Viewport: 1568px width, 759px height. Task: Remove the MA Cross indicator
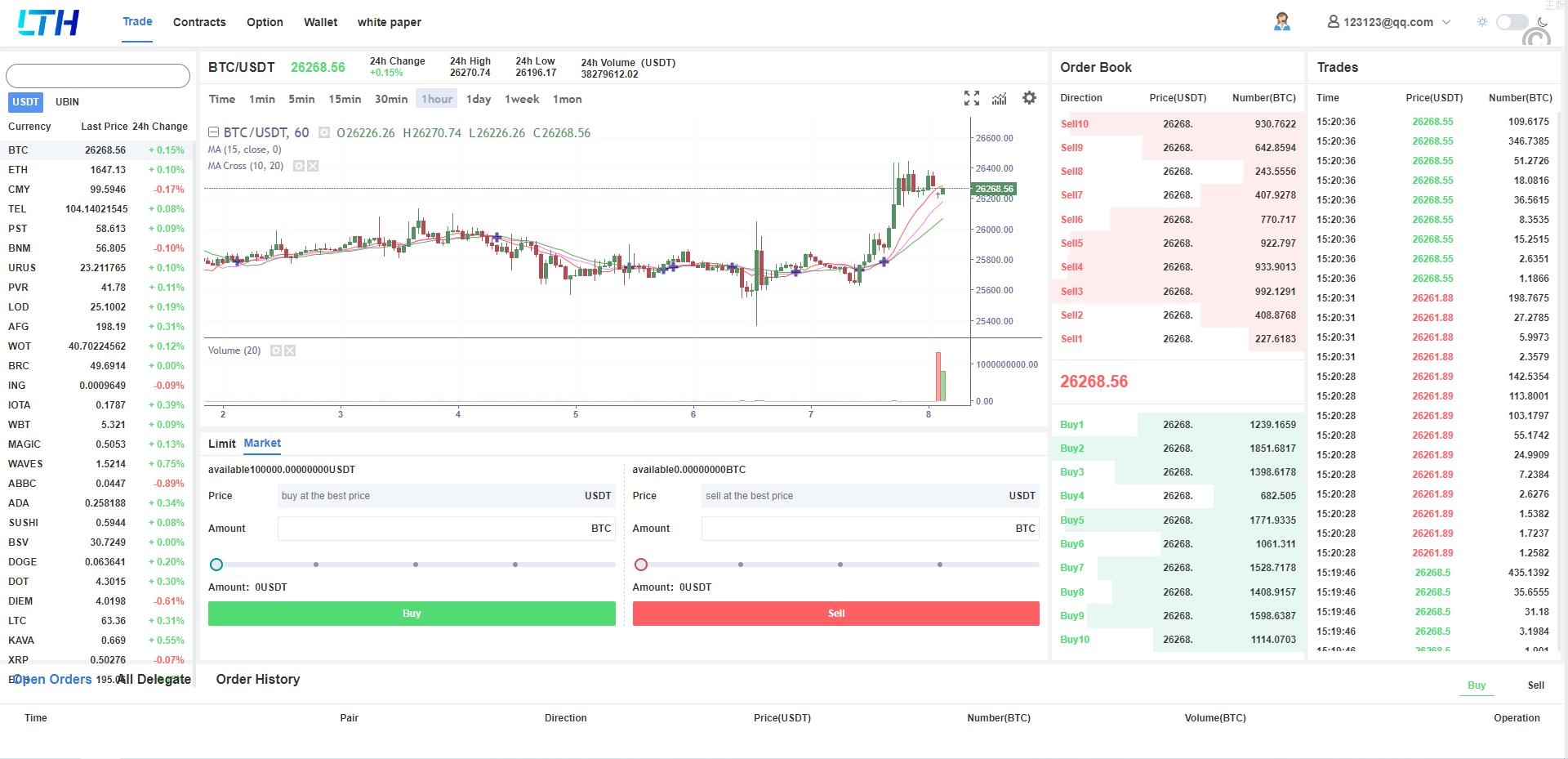(313, 166)
